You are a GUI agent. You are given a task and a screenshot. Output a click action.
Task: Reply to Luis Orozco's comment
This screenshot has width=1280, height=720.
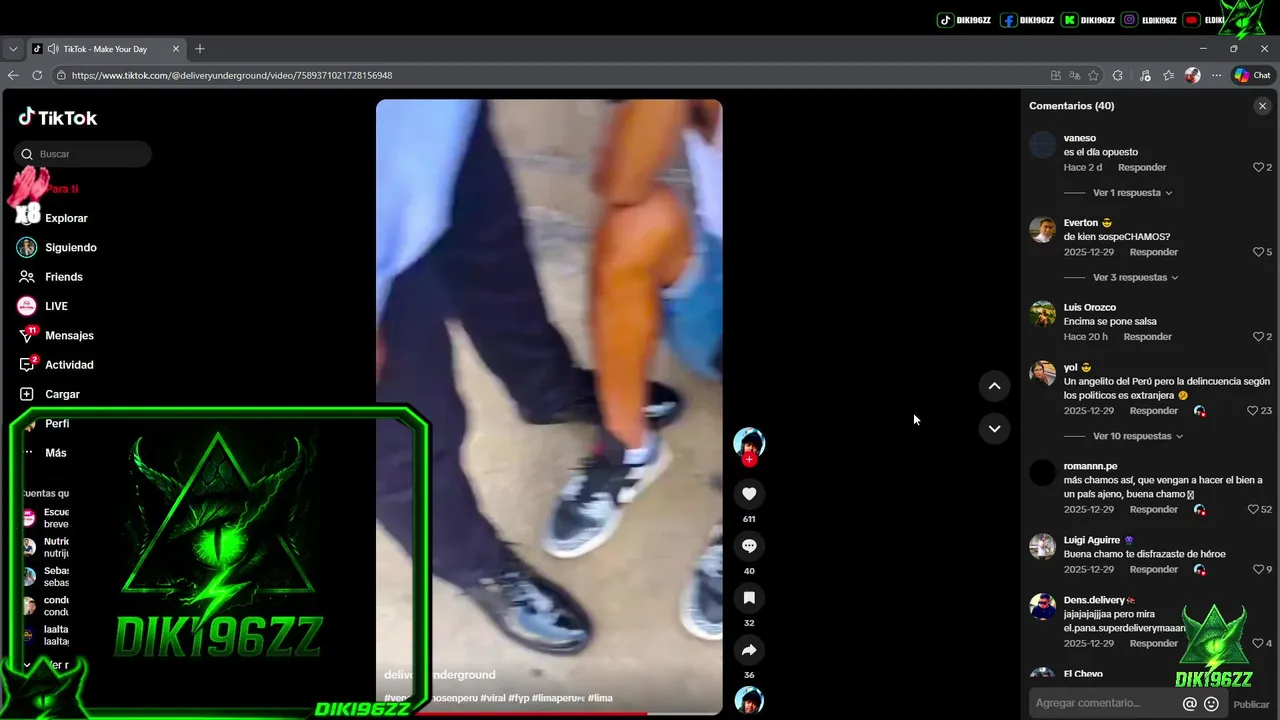(1148, 337)
